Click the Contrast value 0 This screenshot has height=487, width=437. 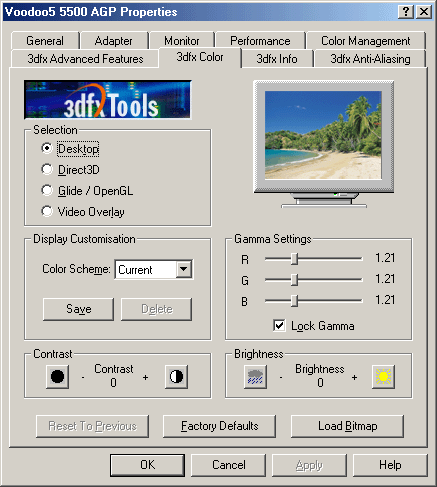[x=113, y=383]
